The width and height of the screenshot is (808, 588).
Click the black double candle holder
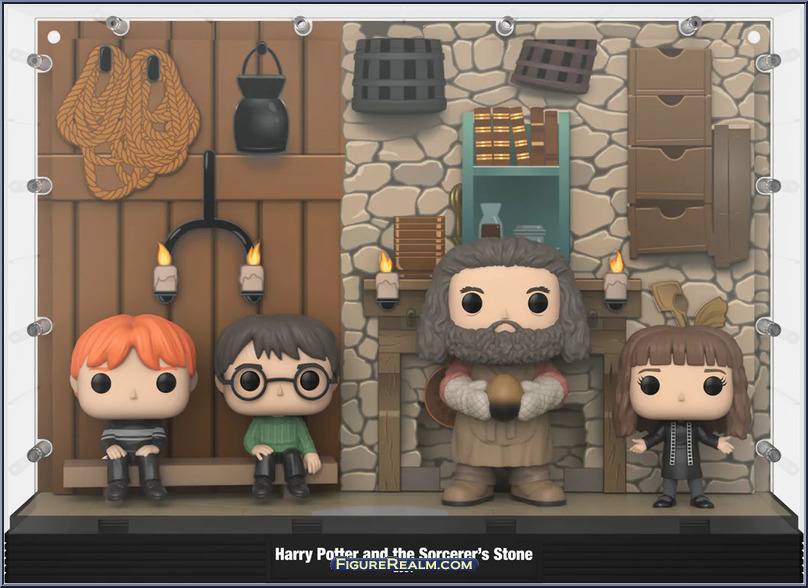click(209, 225)
